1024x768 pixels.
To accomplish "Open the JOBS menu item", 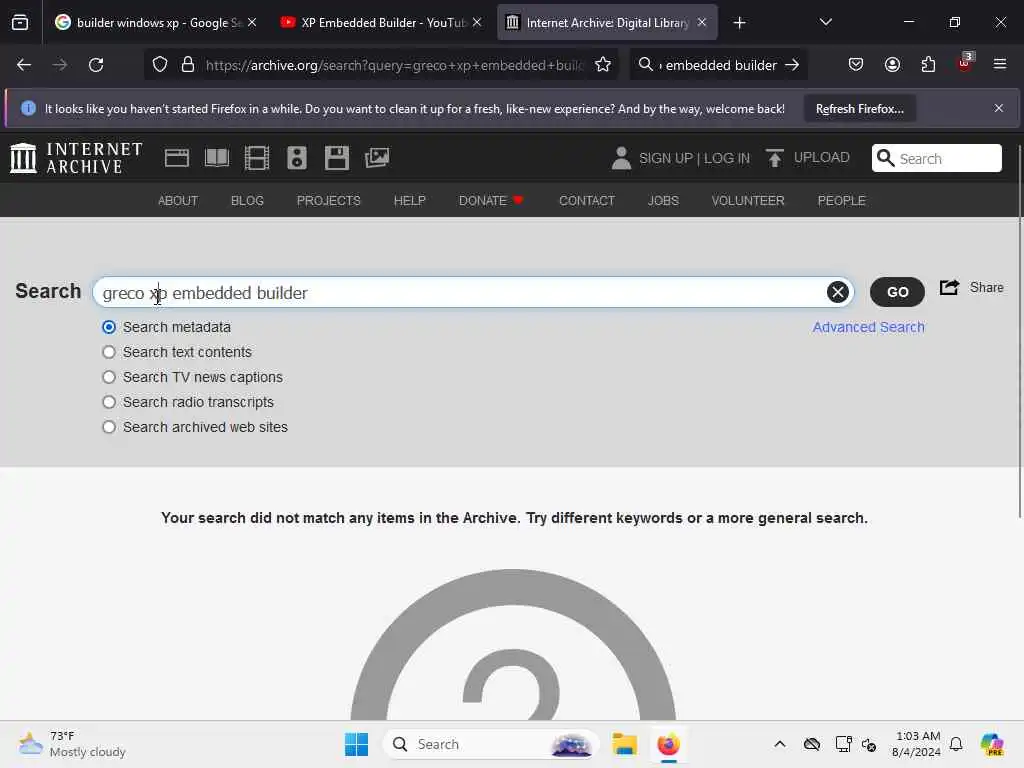I will (x=663, y=200).
